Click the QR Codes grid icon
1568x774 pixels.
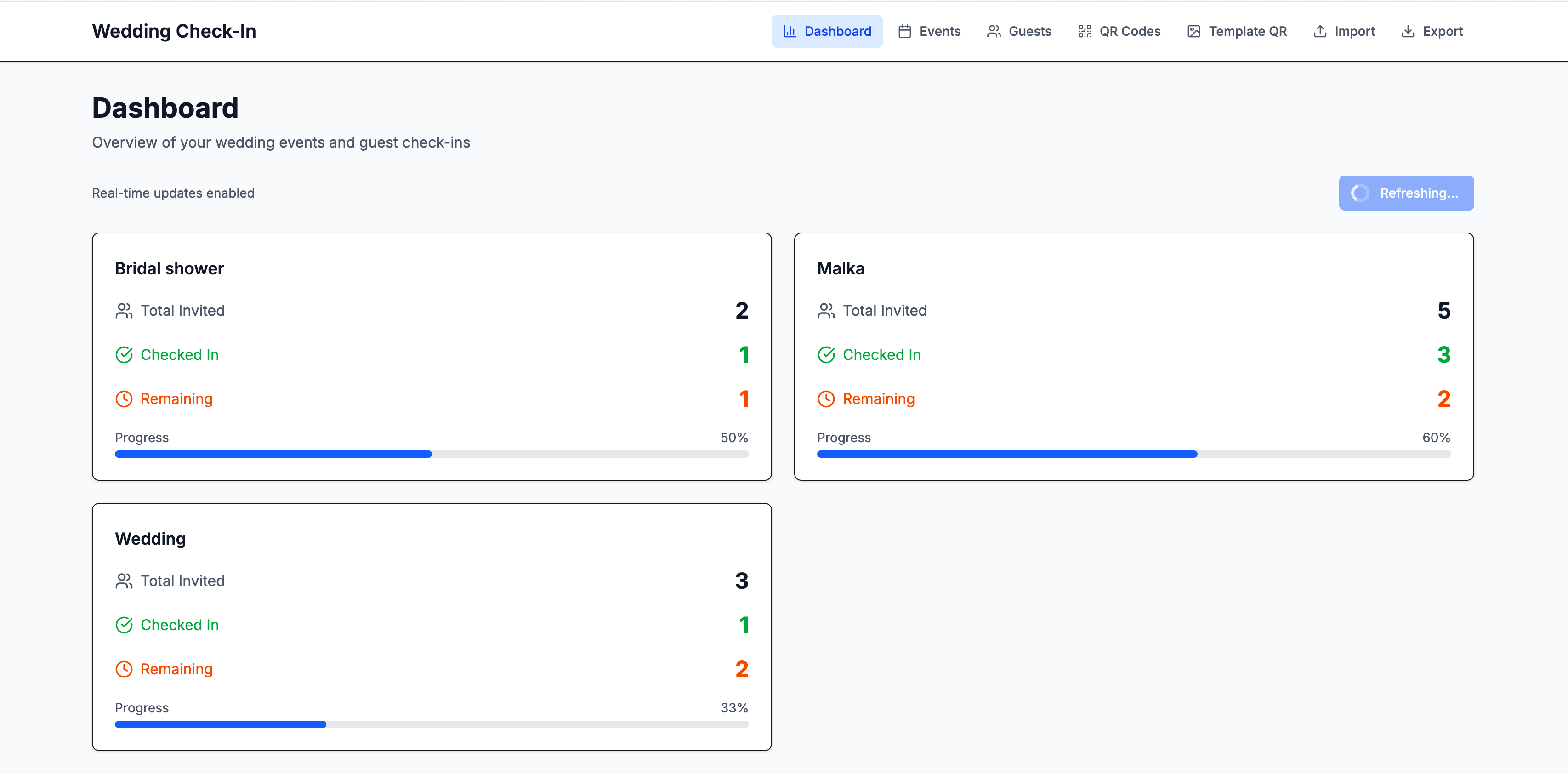pos(1085,31)
